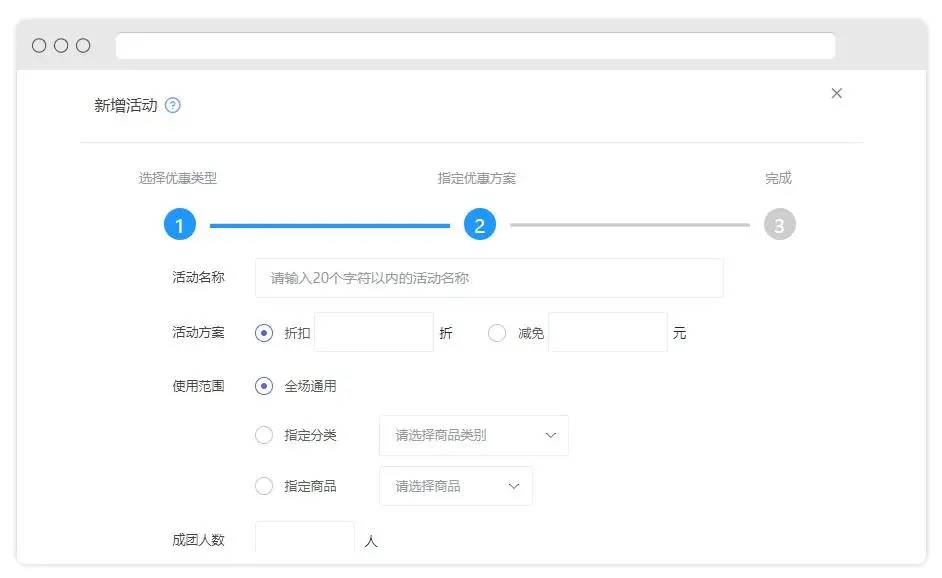The width and height of the screenshot is (942, 578).
Task: Close the 新增活动 dialog with the X
Action: click(x=837, y=93)
